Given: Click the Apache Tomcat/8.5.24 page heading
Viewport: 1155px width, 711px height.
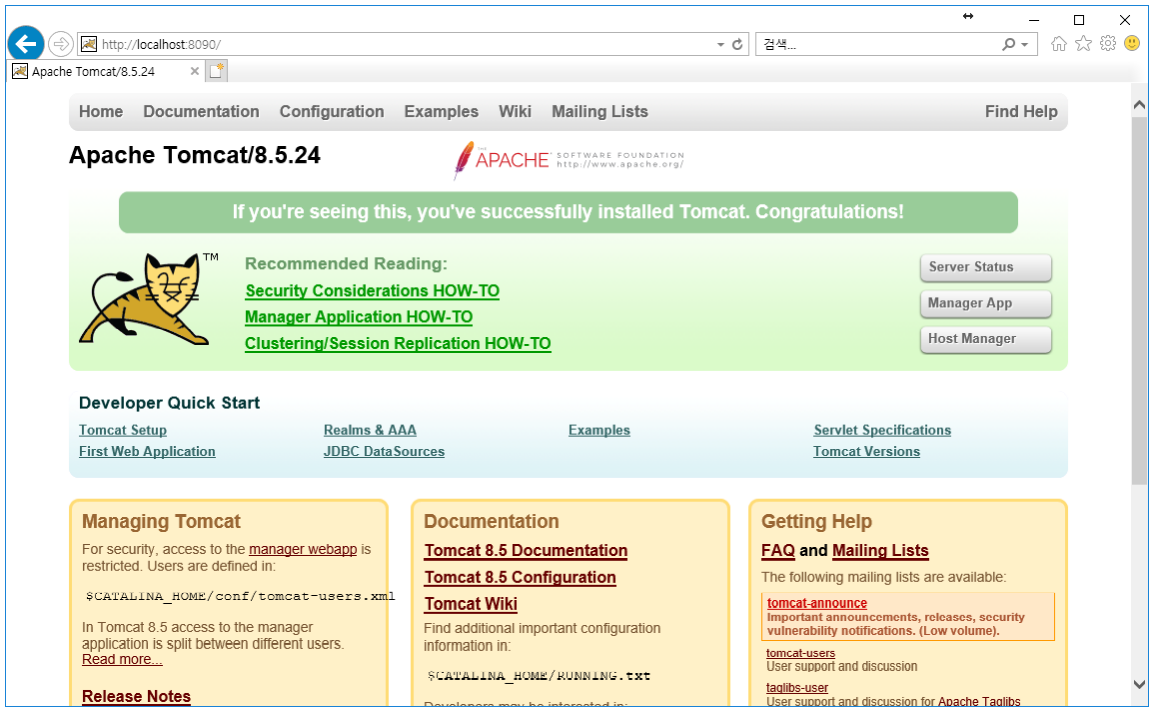Looking at the screenshot, I should coord(194,155).
